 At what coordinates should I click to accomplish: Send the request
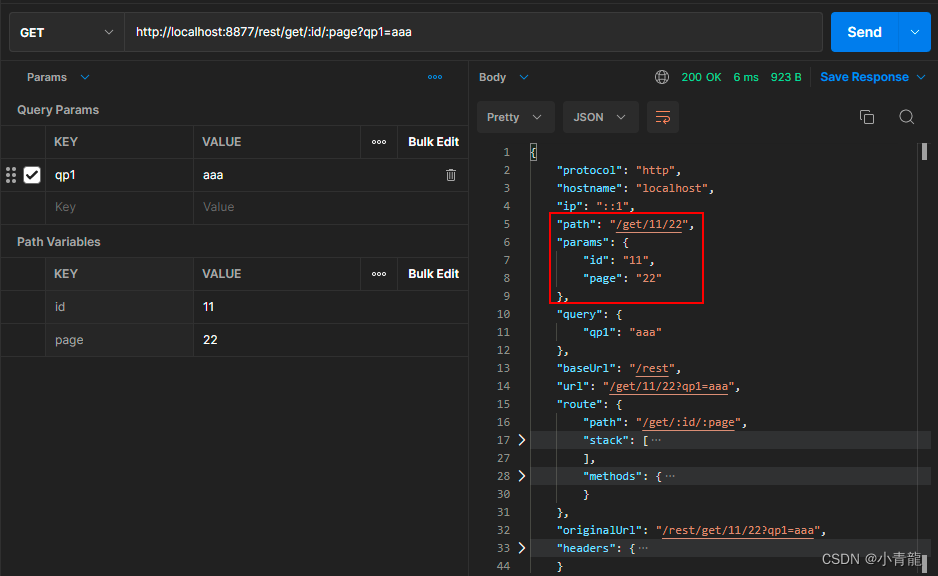(x=864, y=32)
